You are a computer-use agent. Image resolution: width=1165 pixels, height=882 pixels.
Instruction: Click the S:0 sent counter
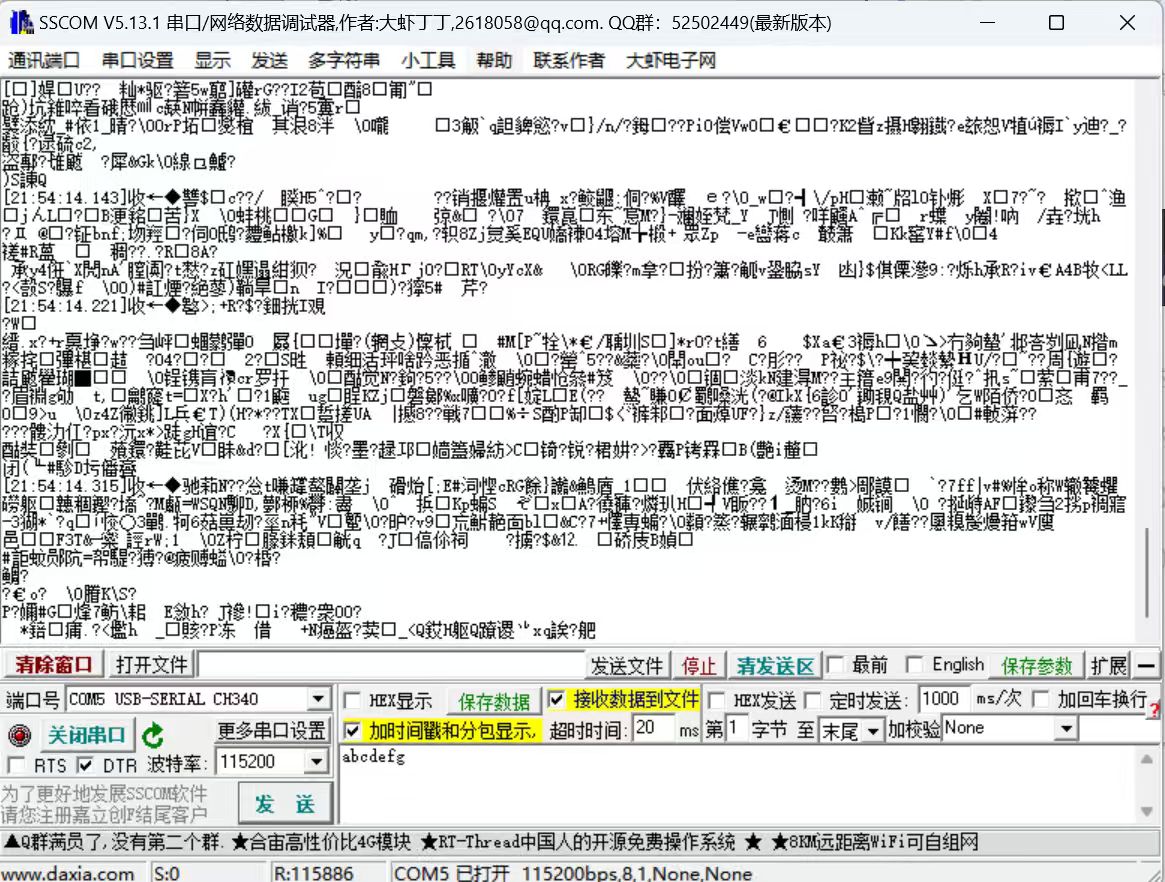pos(166,873)
